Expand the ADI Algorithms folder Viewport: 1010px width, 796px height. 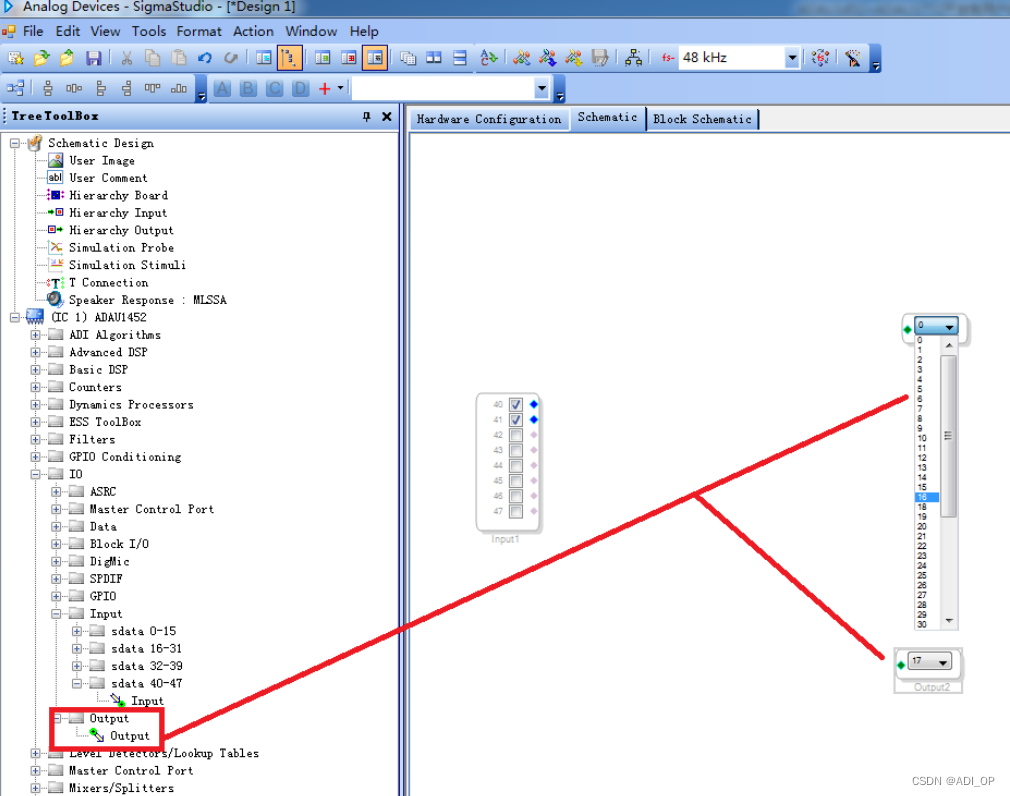(x=35, y=335)
